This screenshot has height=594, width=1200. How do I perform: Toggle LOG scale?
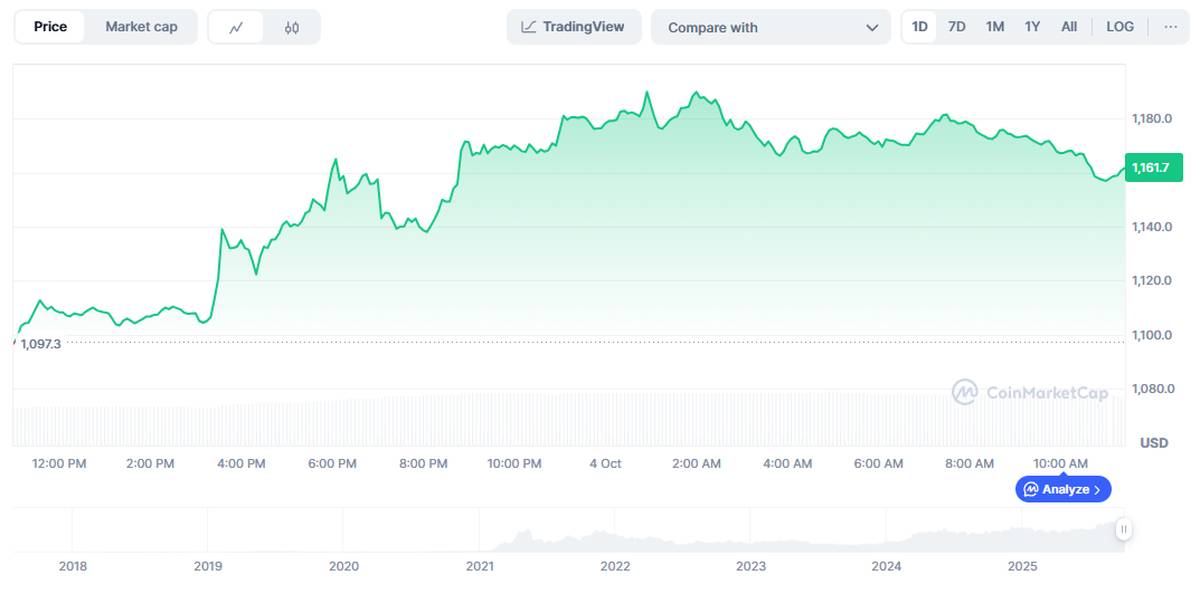(1120, 27)
